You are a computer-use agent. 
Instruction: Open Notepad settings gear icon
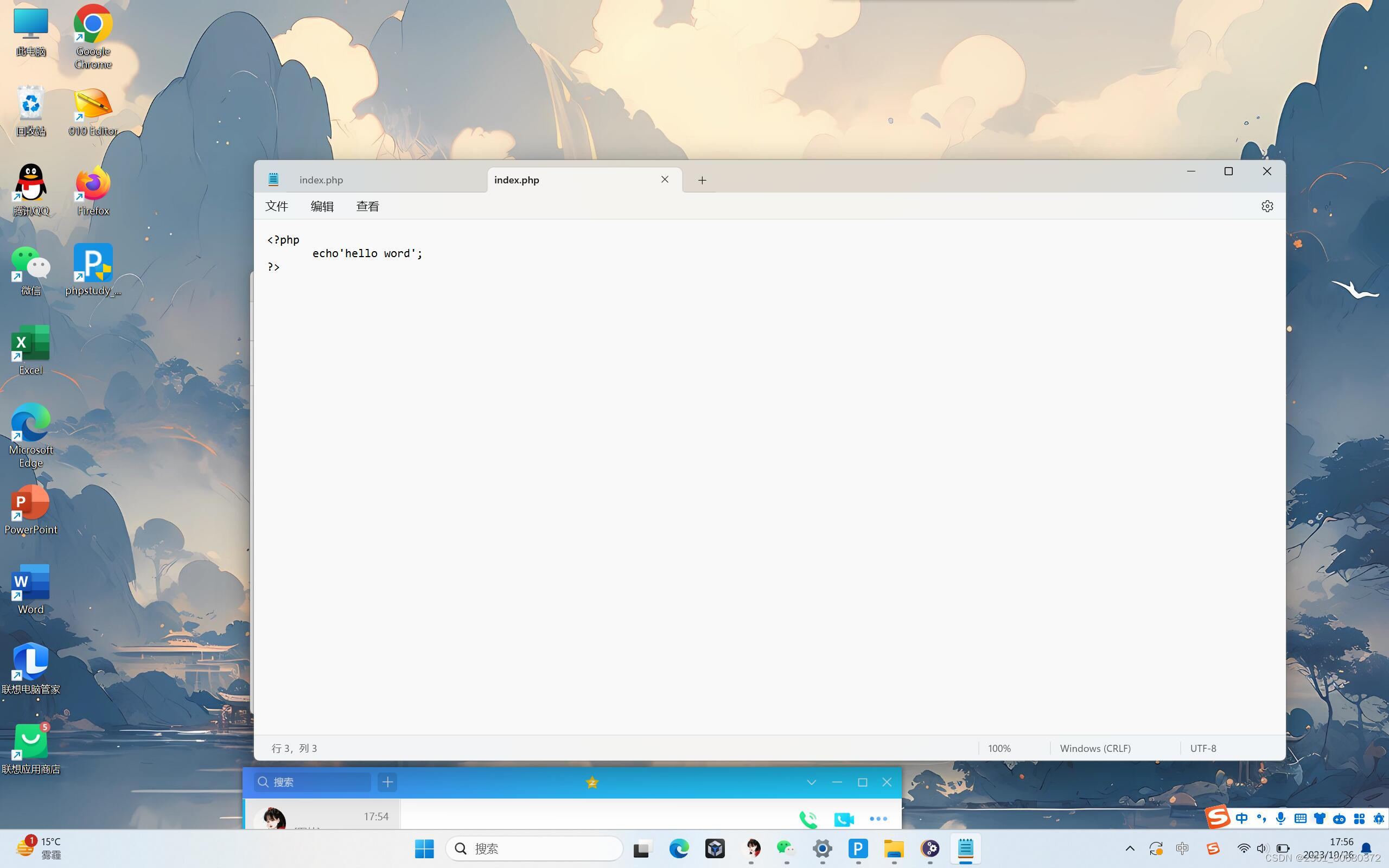click(1267, 206)
